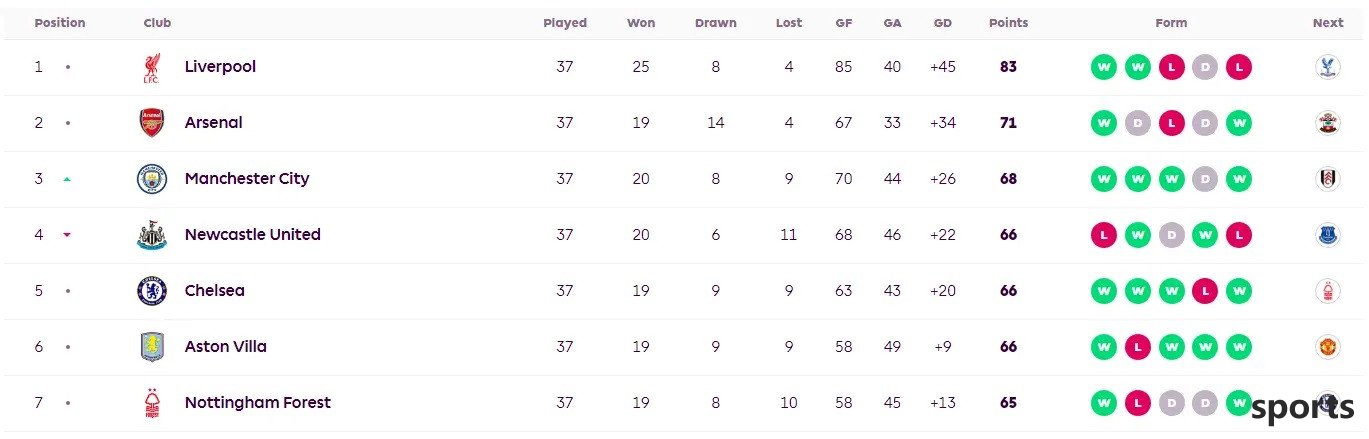Open the Liverpool team name link
1369x439 pixels.
point(220,67)
